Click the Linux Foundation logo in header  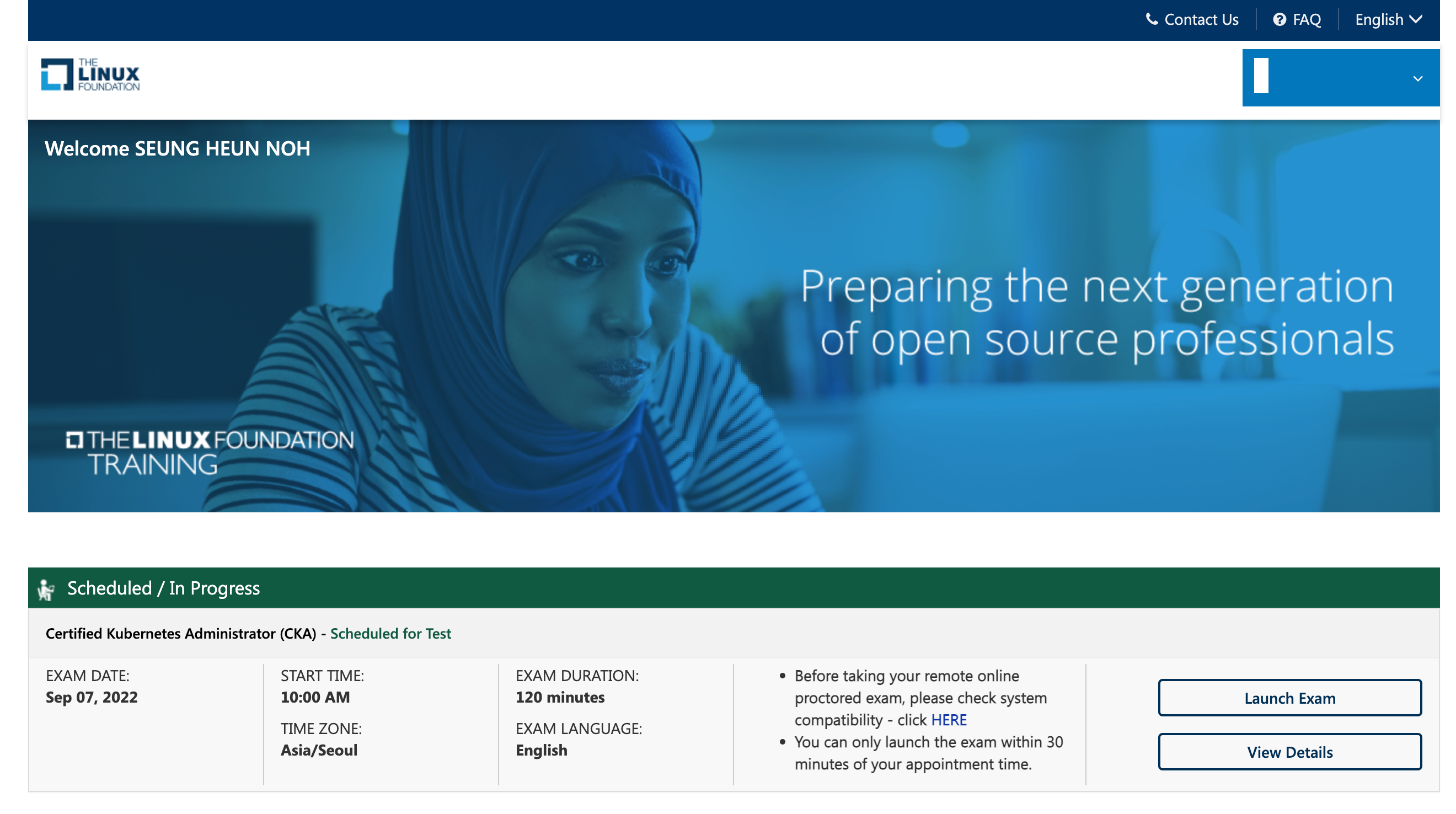[x=90, y=74]
